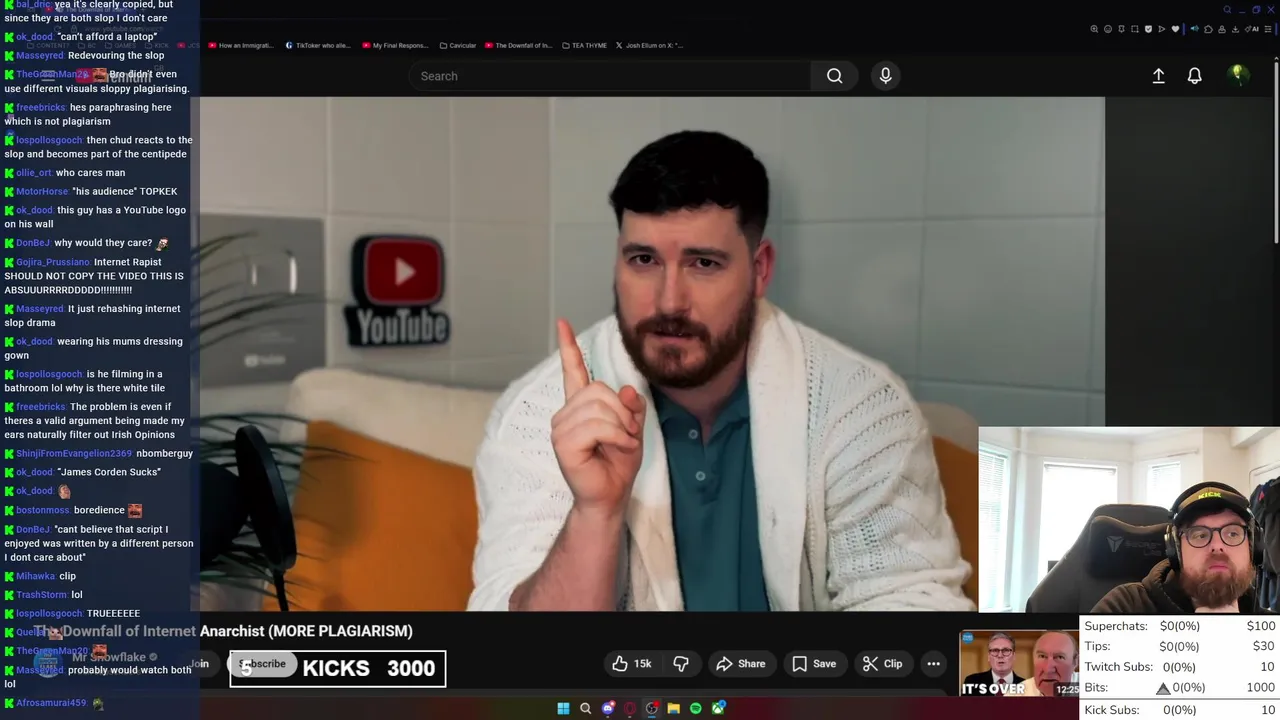Click chat username 'bostonmoss'
This screenshot has width=1280, height=720.
43,510
